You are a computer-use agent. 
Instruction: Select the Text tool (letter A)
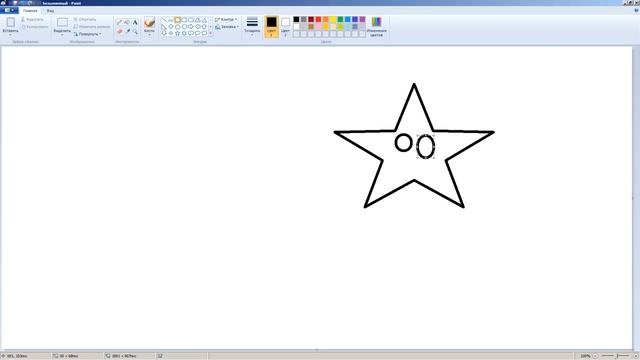[135, 22]
